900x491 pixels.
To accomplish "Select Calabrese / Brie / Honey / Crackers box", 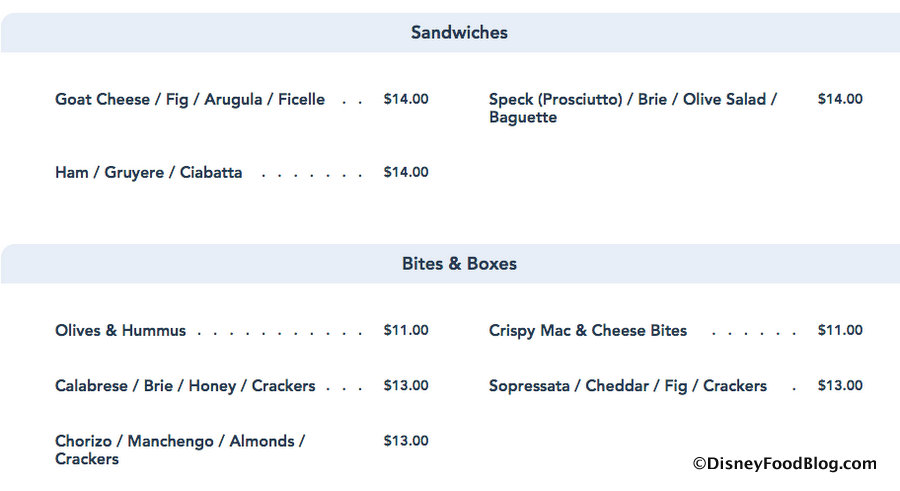I will click(185, 386).
